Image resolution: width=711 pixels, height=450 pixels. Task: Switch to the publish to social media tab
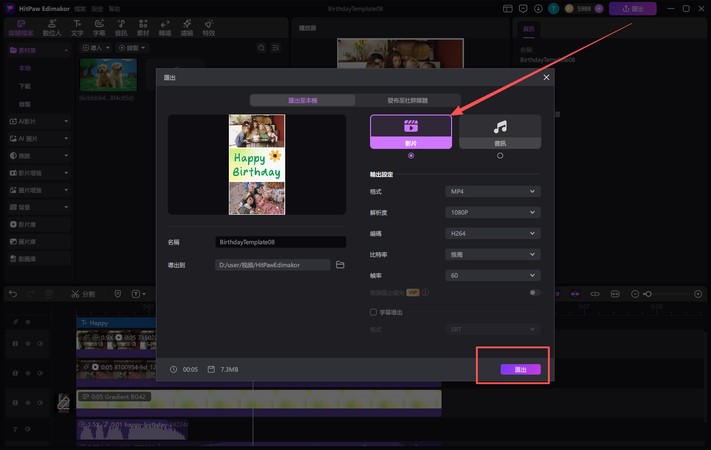(x=407, y=101)
